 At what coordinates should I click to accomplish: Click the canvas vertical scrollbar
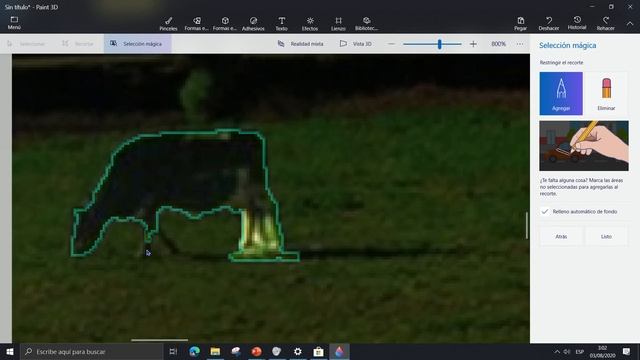(527, 225)
